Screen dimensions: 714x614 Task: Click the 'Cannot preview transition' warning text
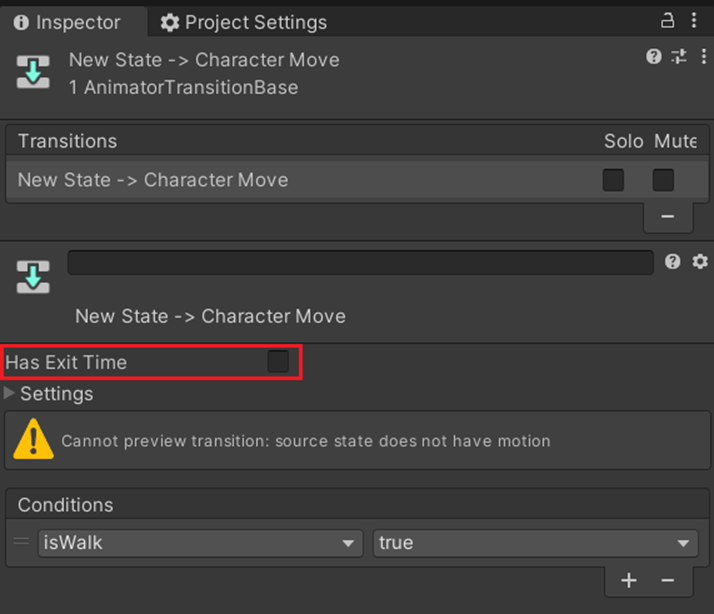click(x=306, y=441)
